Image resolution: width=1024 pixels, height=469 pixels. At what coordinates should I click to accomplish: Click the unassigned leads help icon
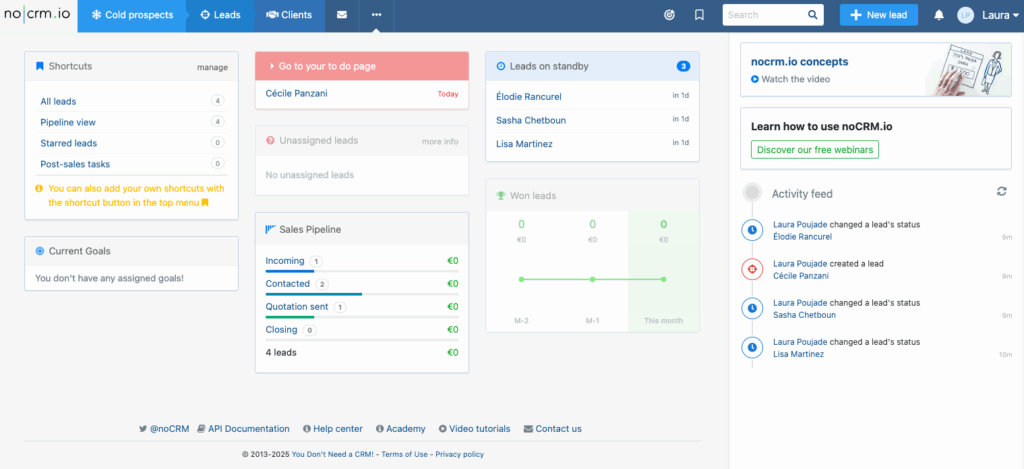270,141
